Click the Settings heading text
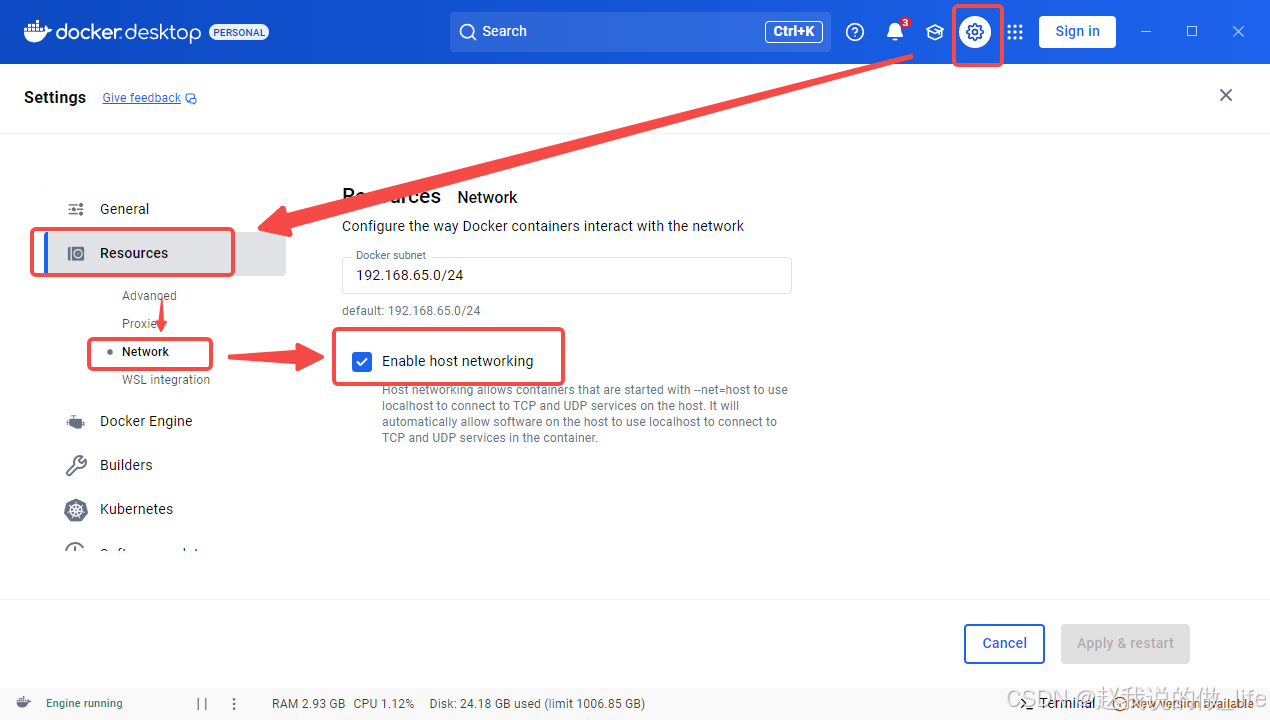 click(55, 97)
